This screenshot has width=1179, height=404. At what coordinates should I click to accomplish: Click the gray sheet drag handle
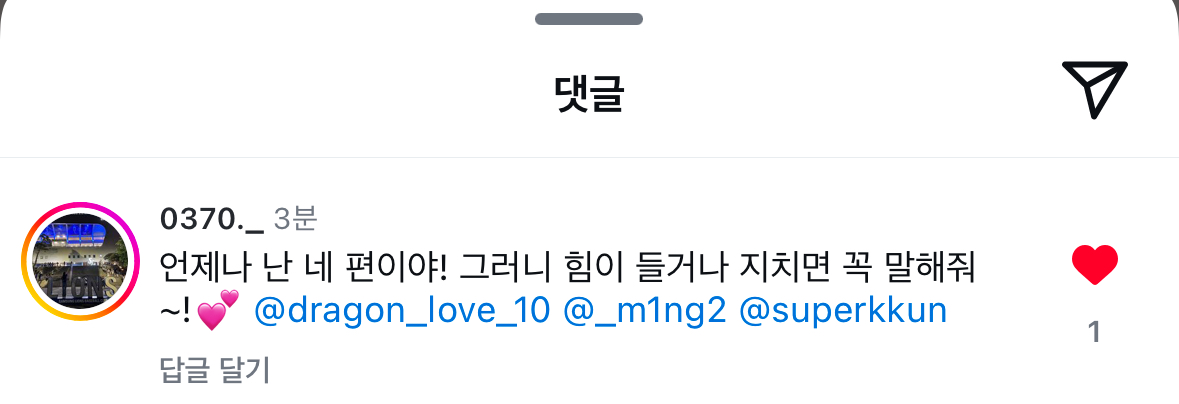click(589, 19)
